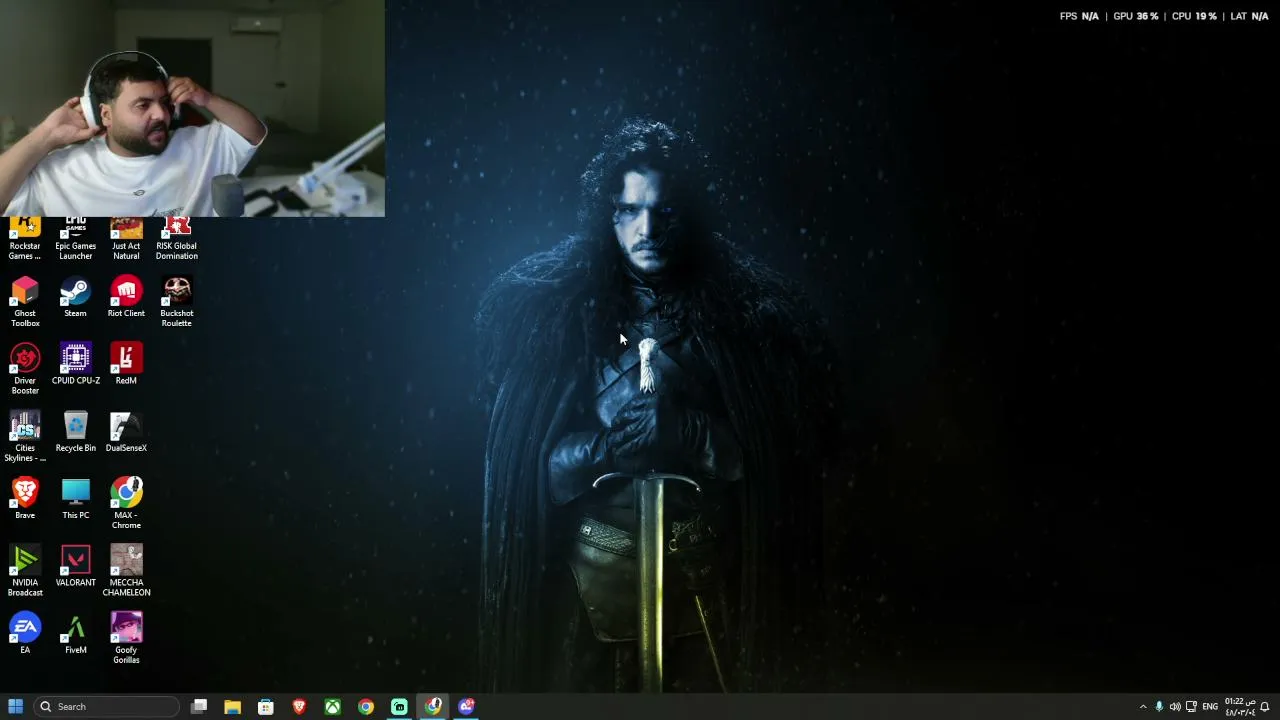Select the Recycle Bin icon
Viewport: 1280px width, 720px height.
(75, 431)
